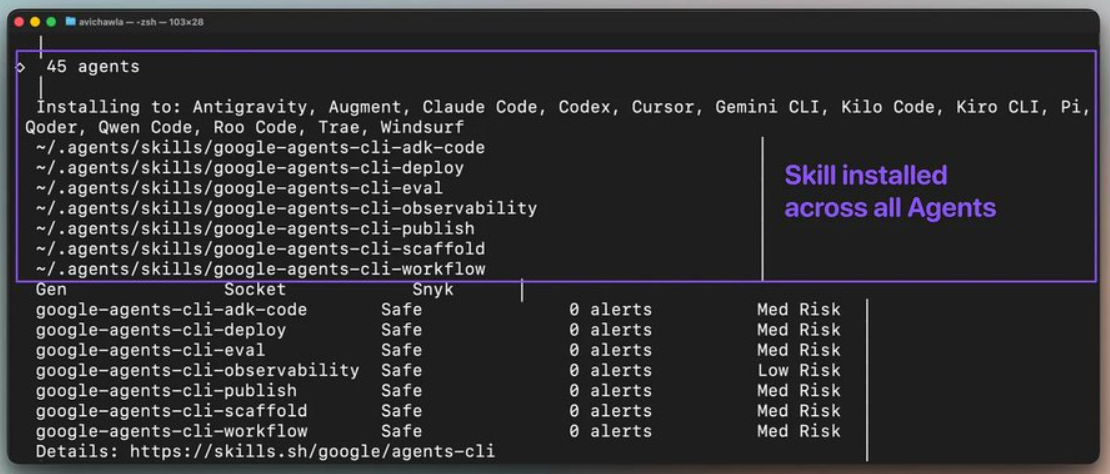The height and width of the screenshot is (474, 1110).
Task: Click google-agents-cli-workflow in the risk table
Action: pos(171,431)
